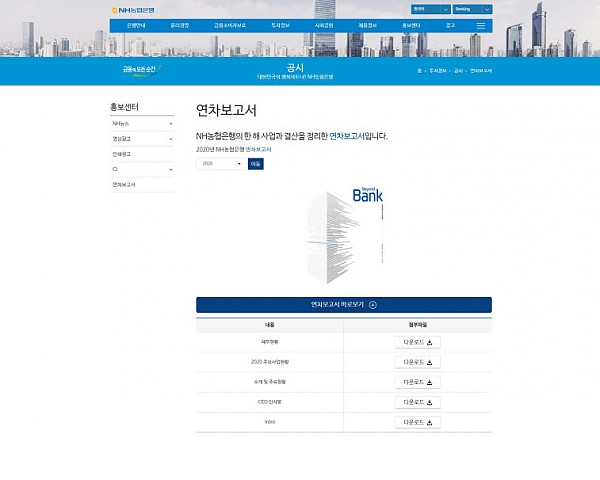Click the NH농협은행 logo
This screenshot has width=600, height=480.
pos(133,10)
